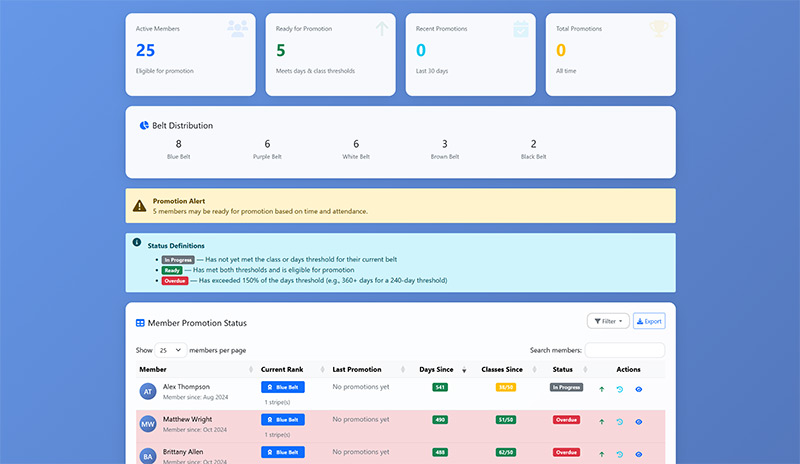Expand the members per page selector

pyautogui.click(x=170, y=350)
